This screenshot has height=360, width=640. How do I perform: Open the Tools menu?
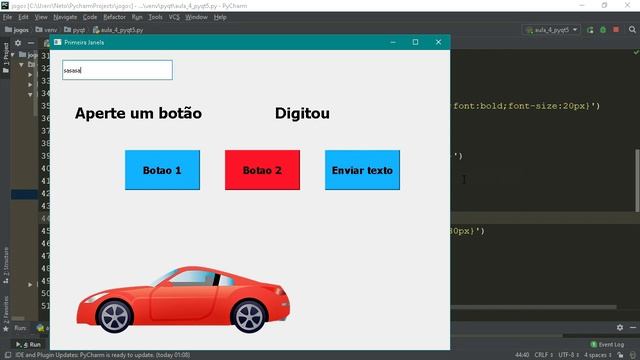[x=155, y=17]
